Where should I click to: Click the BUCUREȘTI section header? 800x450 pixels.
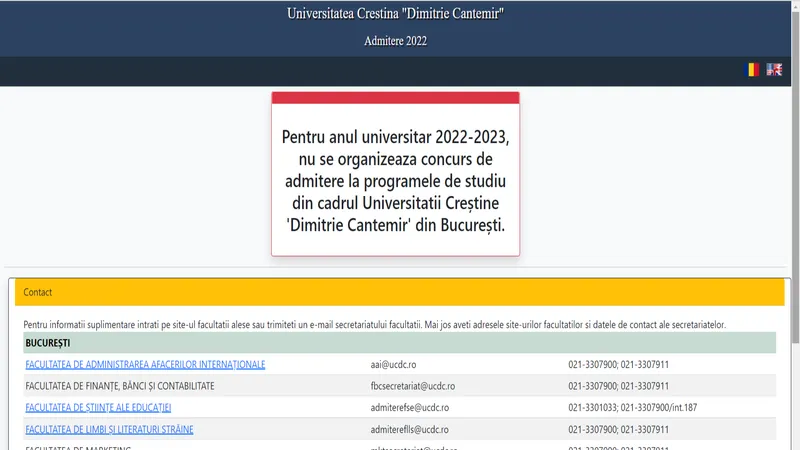pos(399,343)
